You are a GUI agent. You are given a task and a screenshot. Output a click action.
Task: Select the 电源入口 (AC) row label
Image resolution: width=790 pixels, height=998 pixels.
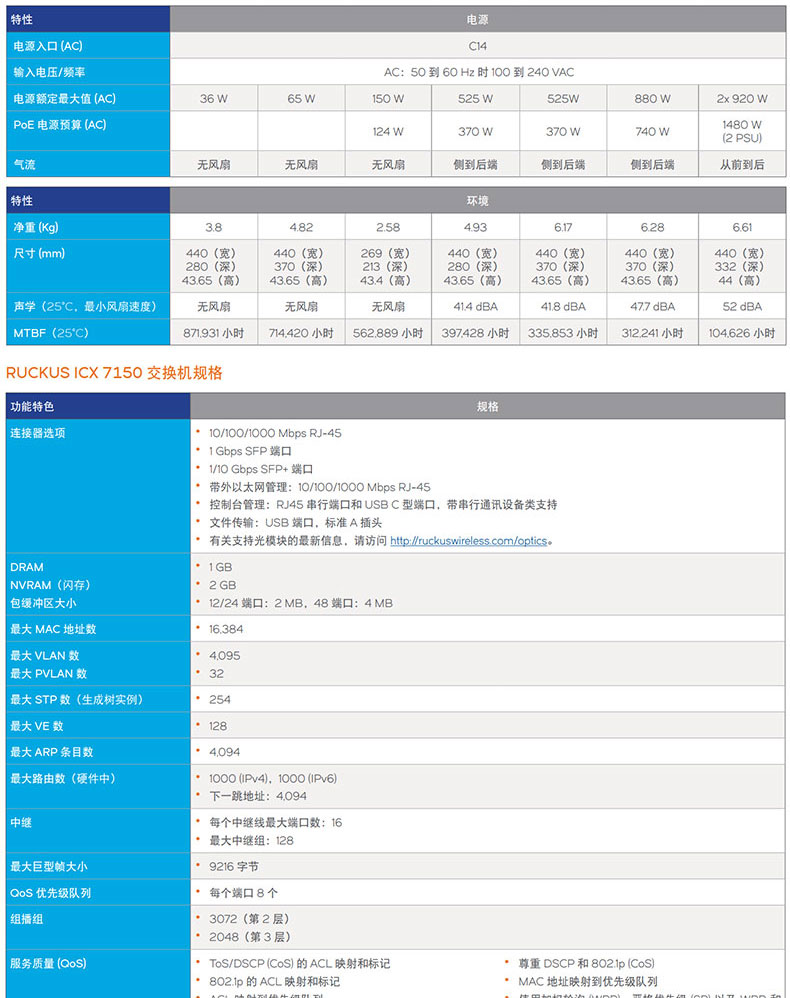click(x=48, y=46)
